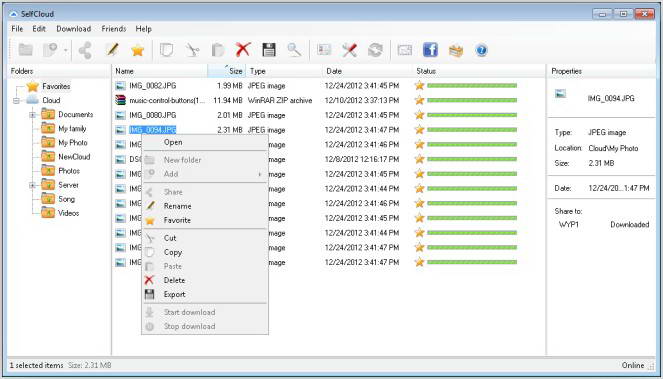Click the progress bar of the ZIP archive
Screen dimensions: 663x379
tap(472, 100)
